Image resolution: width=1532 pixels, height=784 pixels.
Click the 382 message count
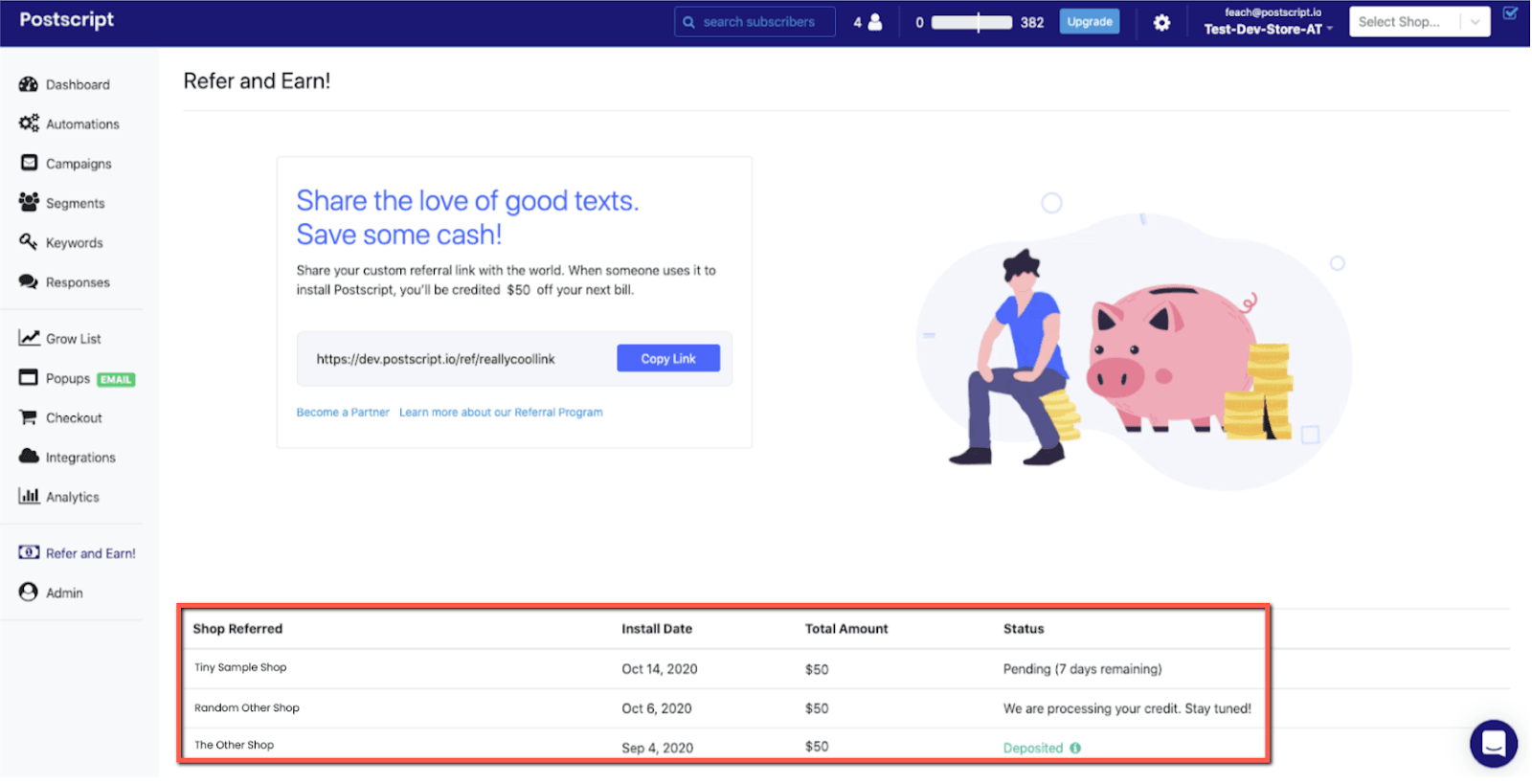pos(1032,22)
